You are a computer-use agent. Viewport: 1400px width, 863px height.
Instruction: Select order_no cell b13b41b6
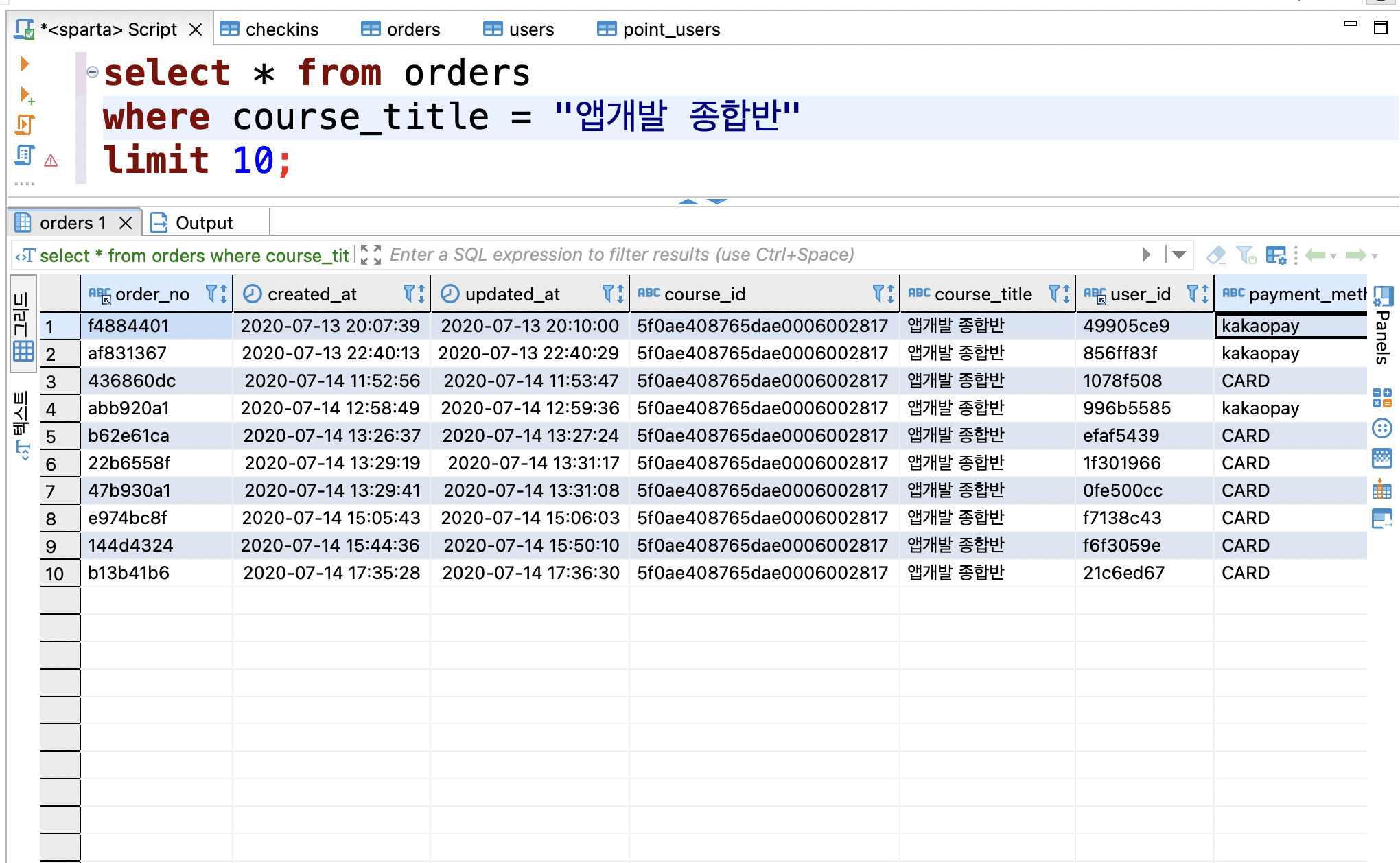pyautogui.click(x=157, y=573)
